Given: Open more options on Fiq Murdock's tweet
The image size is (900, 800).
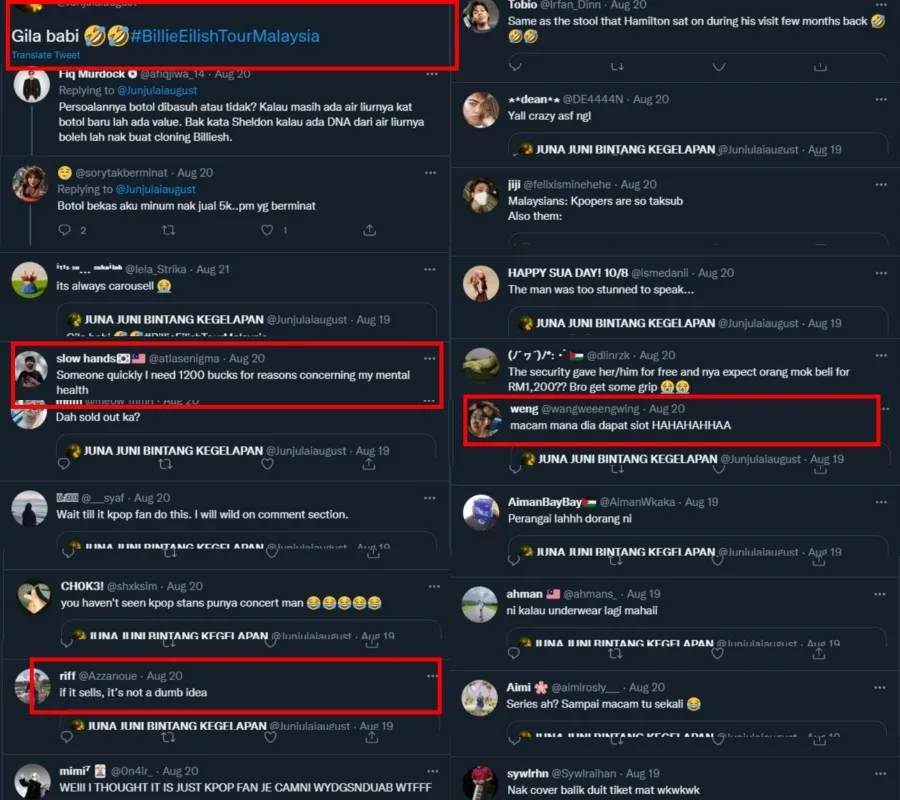Looking at the screenshot, I should click(x=432, y=74).
